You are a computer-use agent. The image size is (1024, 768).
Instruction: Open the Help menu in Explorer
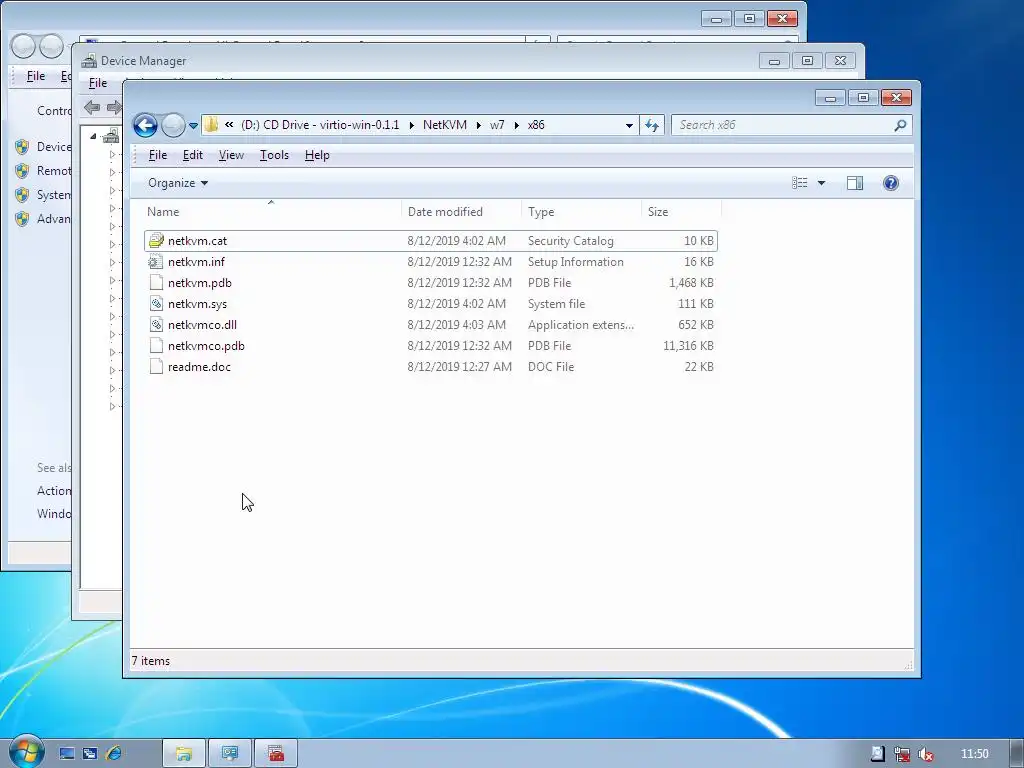point(317,155)
